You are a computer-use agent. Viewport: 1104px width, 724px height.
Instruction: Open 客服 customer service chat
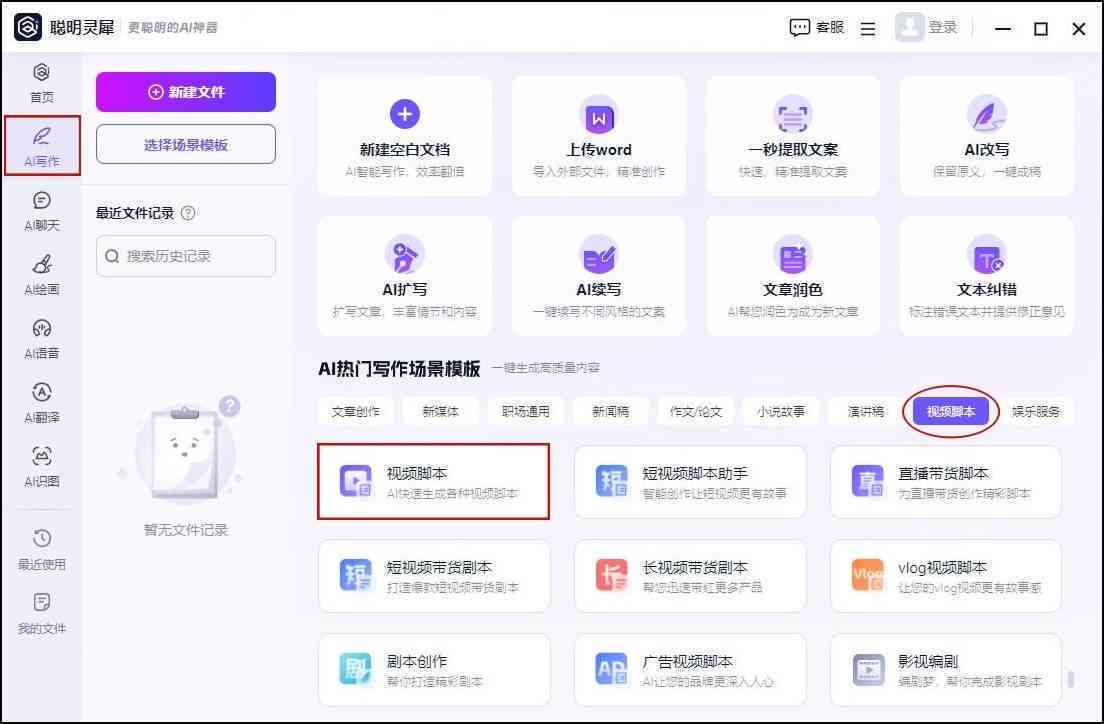tap(816, 27)
